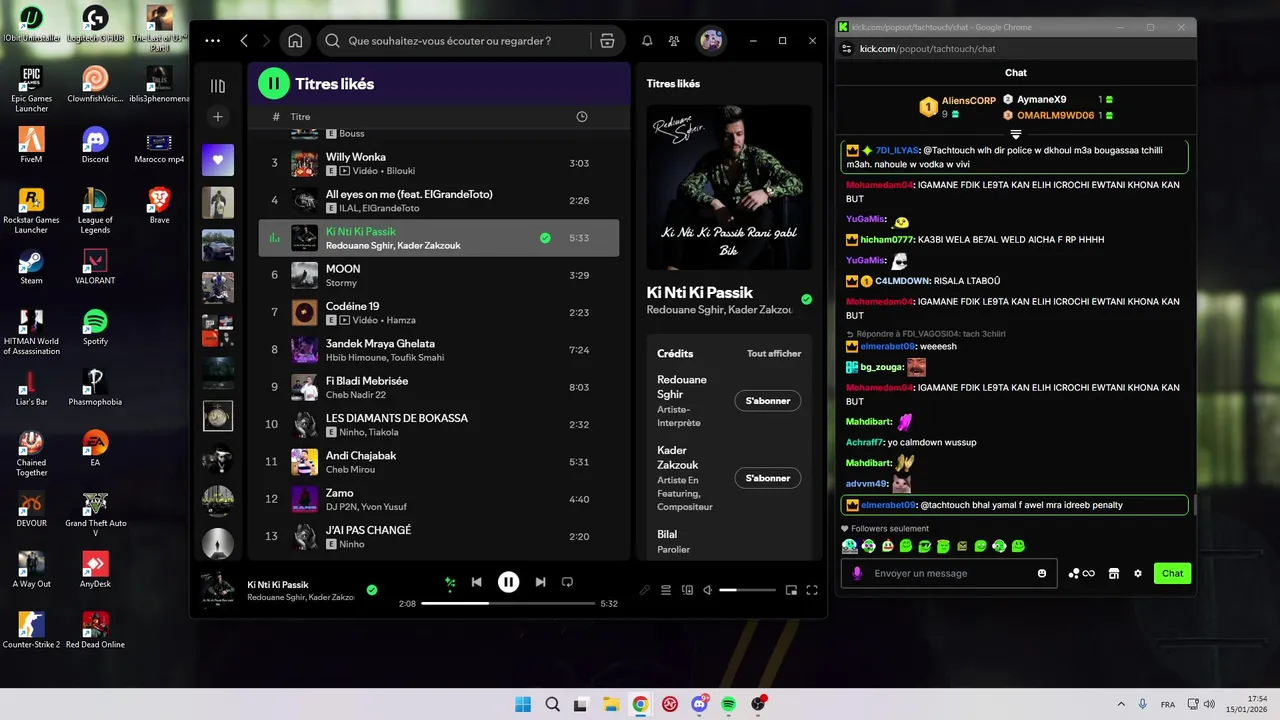Open the Hamza artist link
Screen dimensions: 1280x720
[401, 320]
